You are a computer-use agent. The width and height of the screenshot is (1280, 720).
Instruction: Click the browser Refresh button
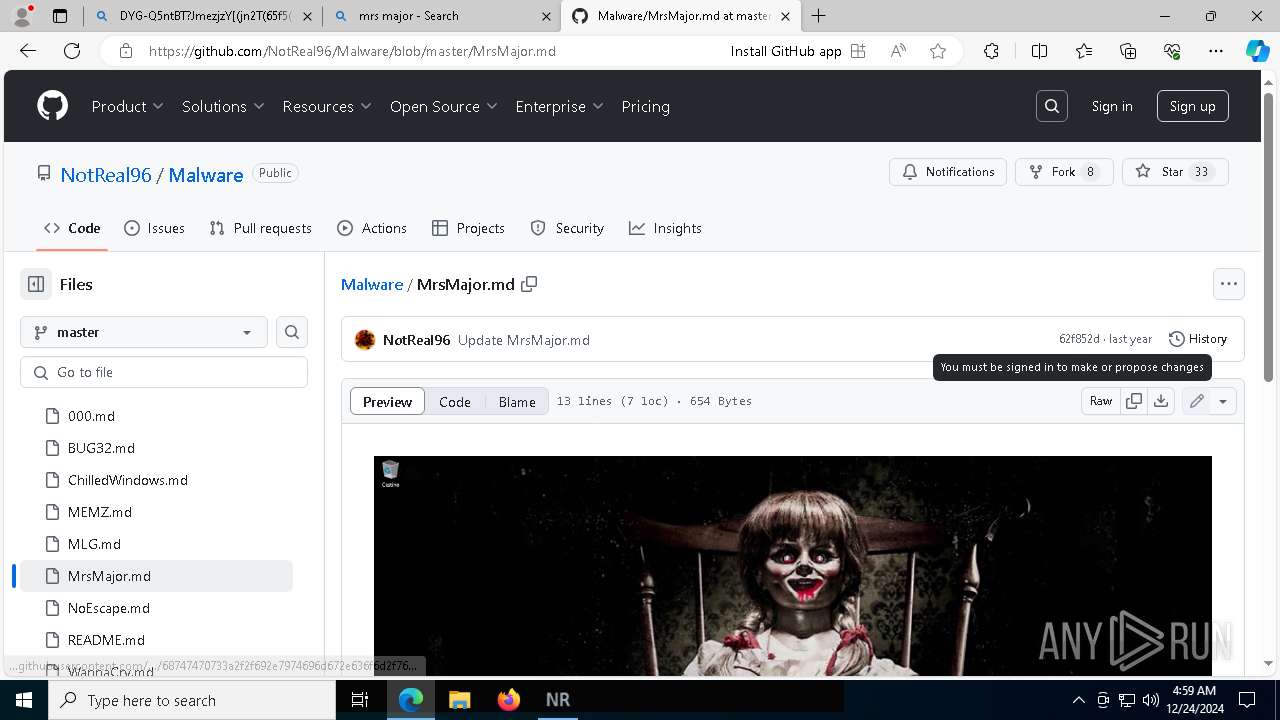(72, 51)
